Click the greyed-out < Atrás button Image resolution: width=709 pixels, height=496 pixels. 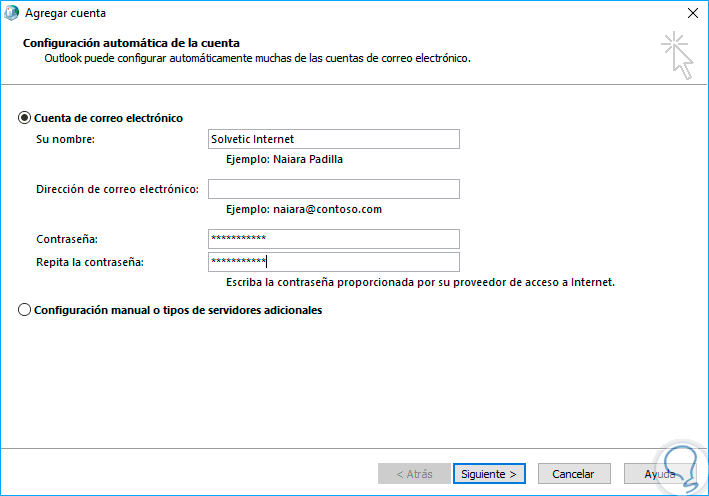(414, 474)
